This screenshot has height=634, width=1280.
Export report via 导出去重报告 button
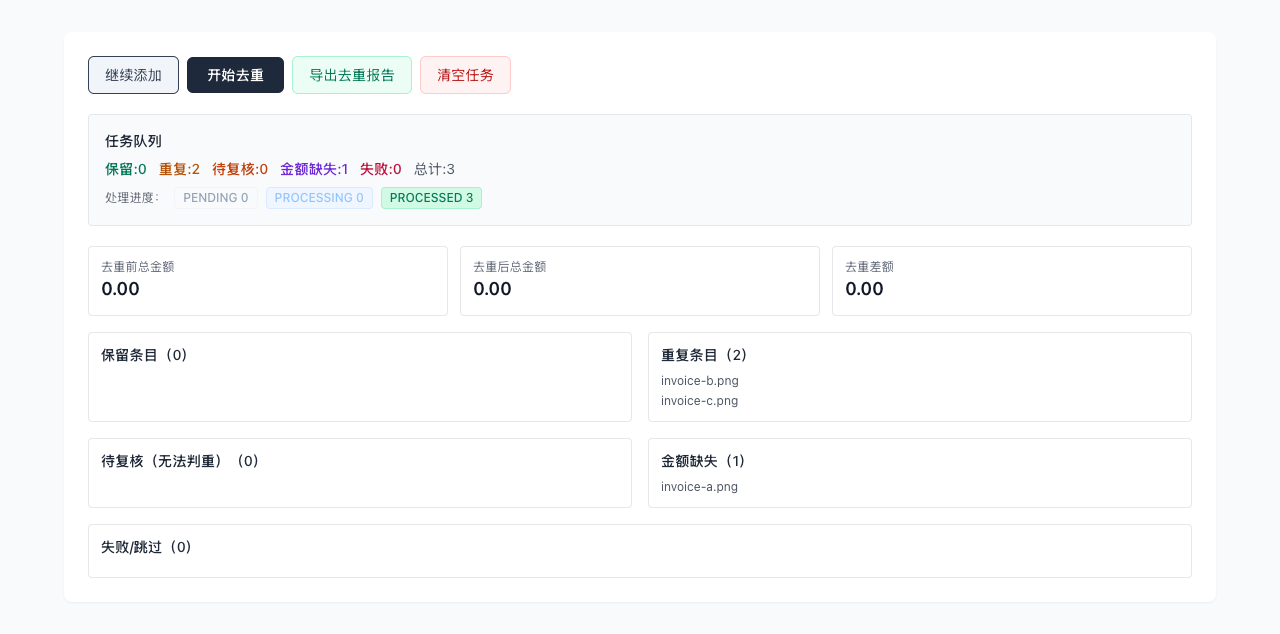click(351, 75)
